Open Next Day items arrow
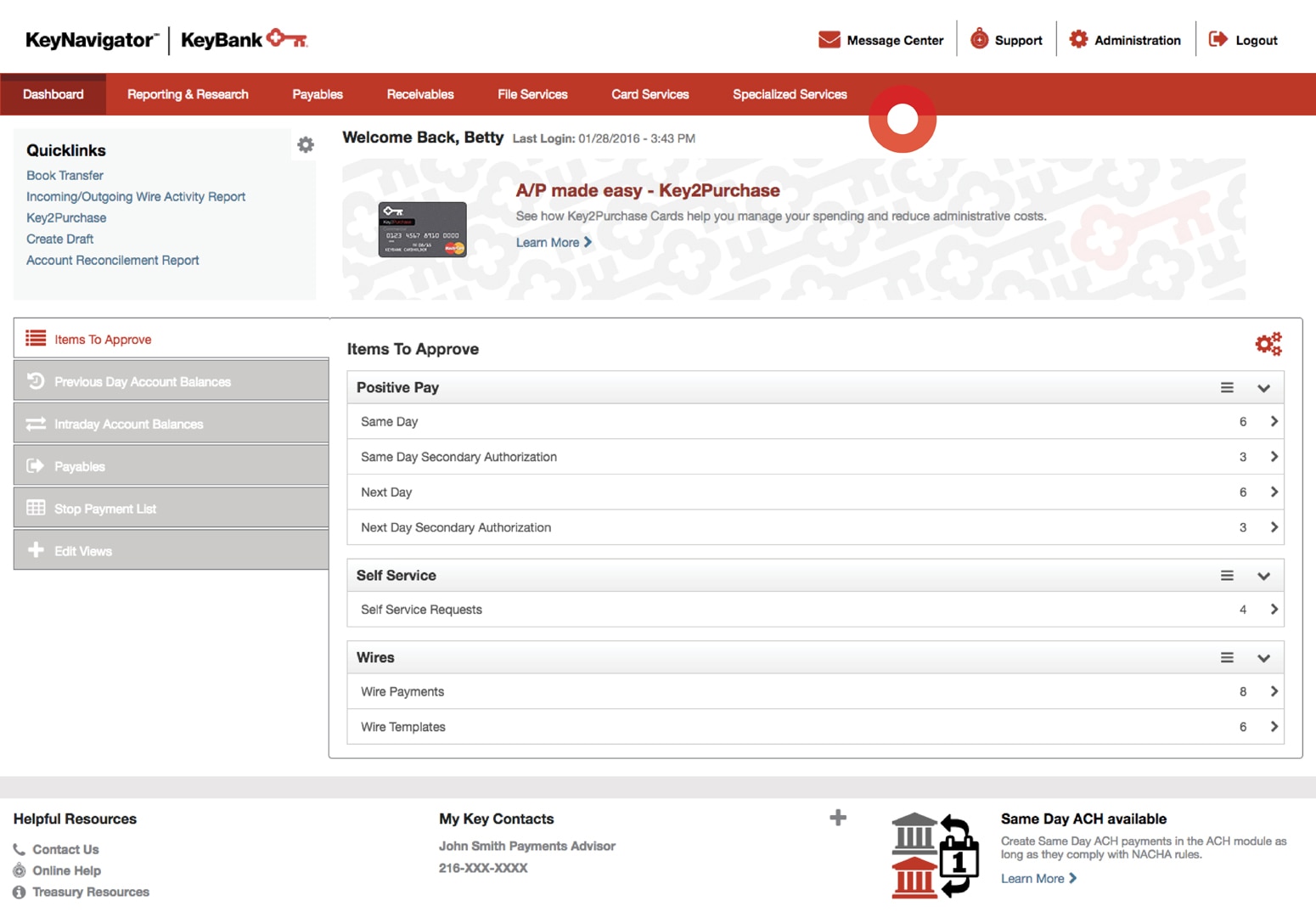 [1274, 492]
